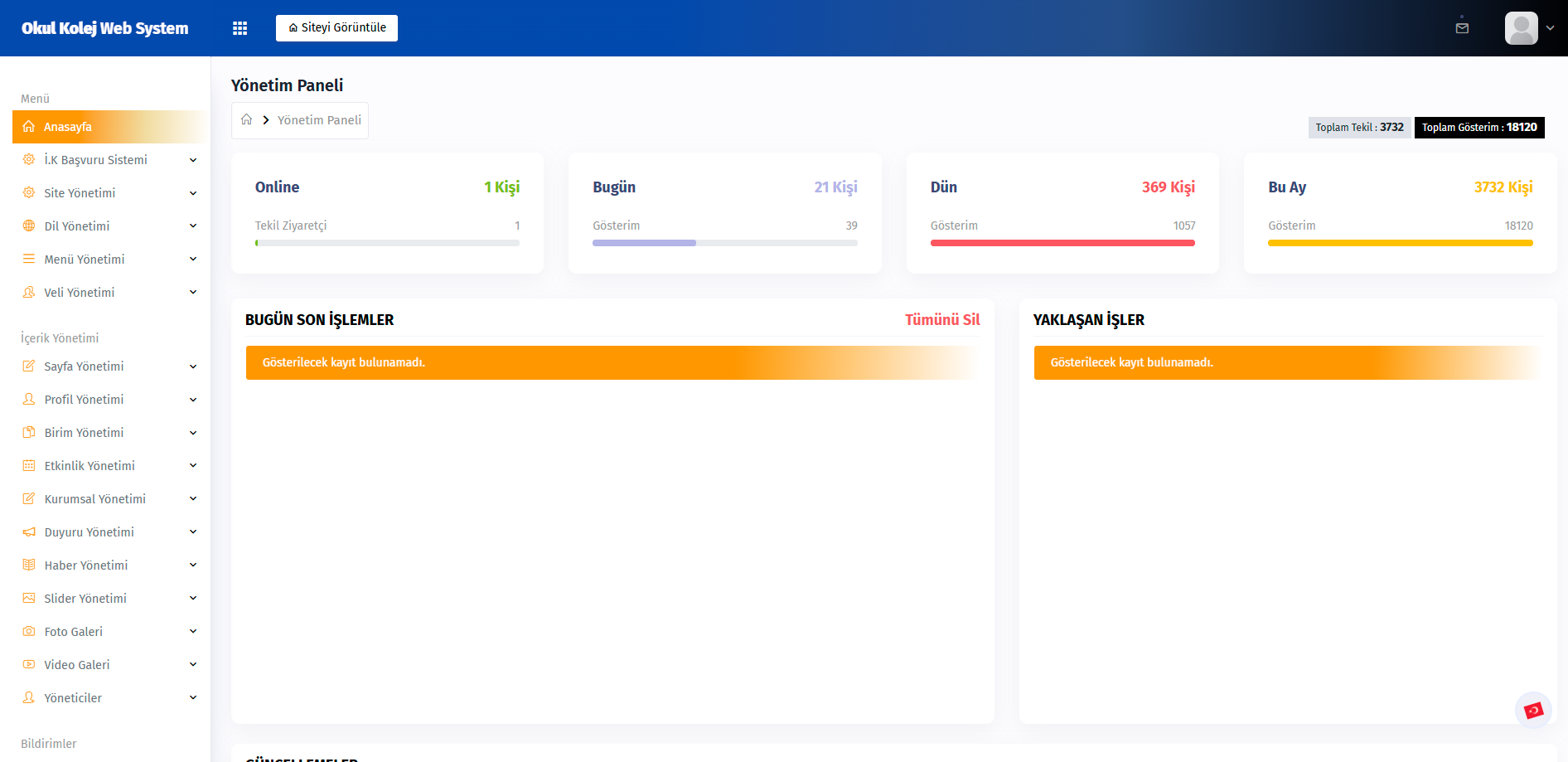Click the home icon in breadcrumb
This screenshot has height=762, width=1568.
click(x=247, y=120)
